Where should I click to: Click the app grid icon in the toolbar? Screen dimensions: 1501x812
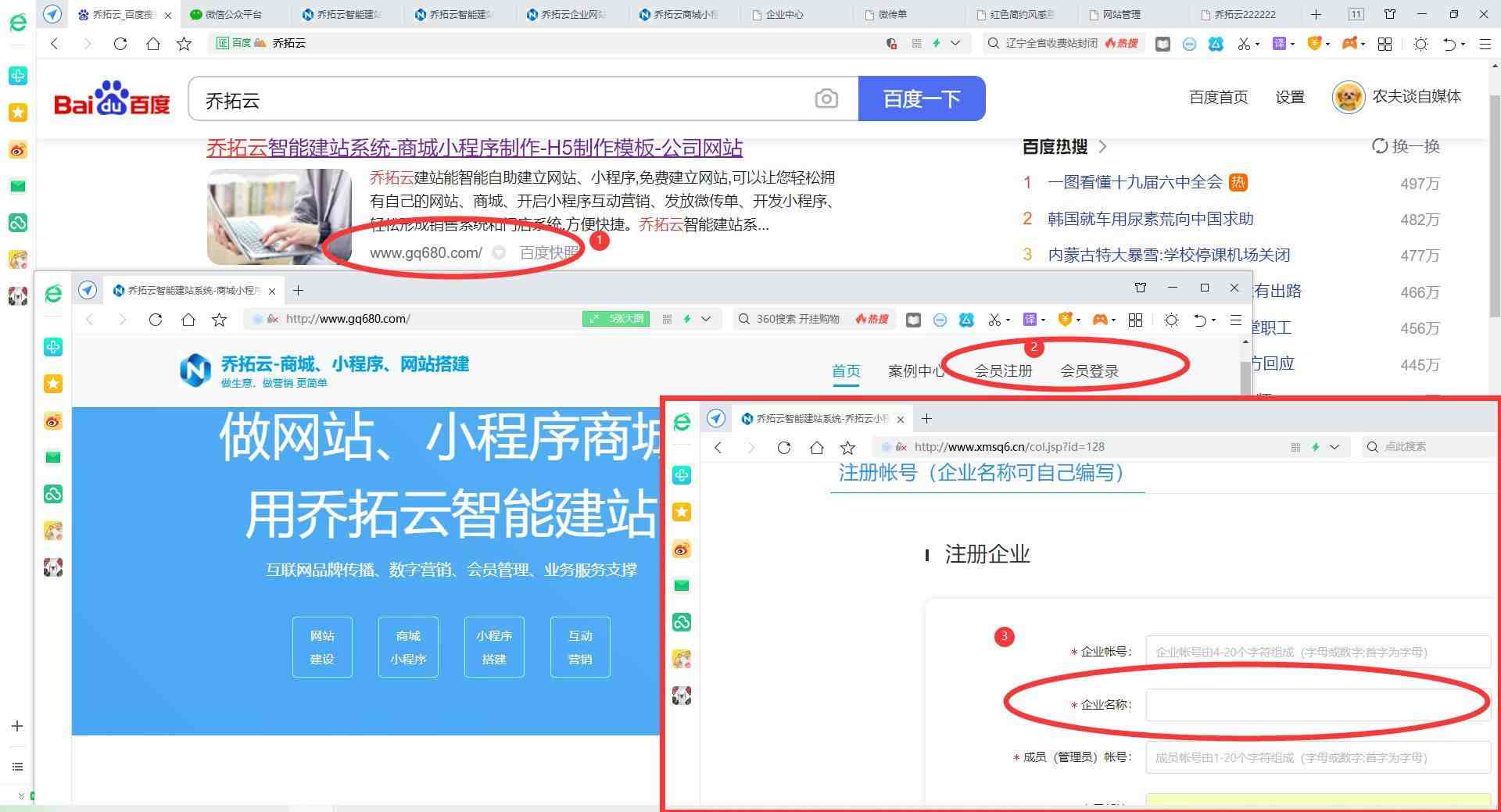(x=1385, y=44)
